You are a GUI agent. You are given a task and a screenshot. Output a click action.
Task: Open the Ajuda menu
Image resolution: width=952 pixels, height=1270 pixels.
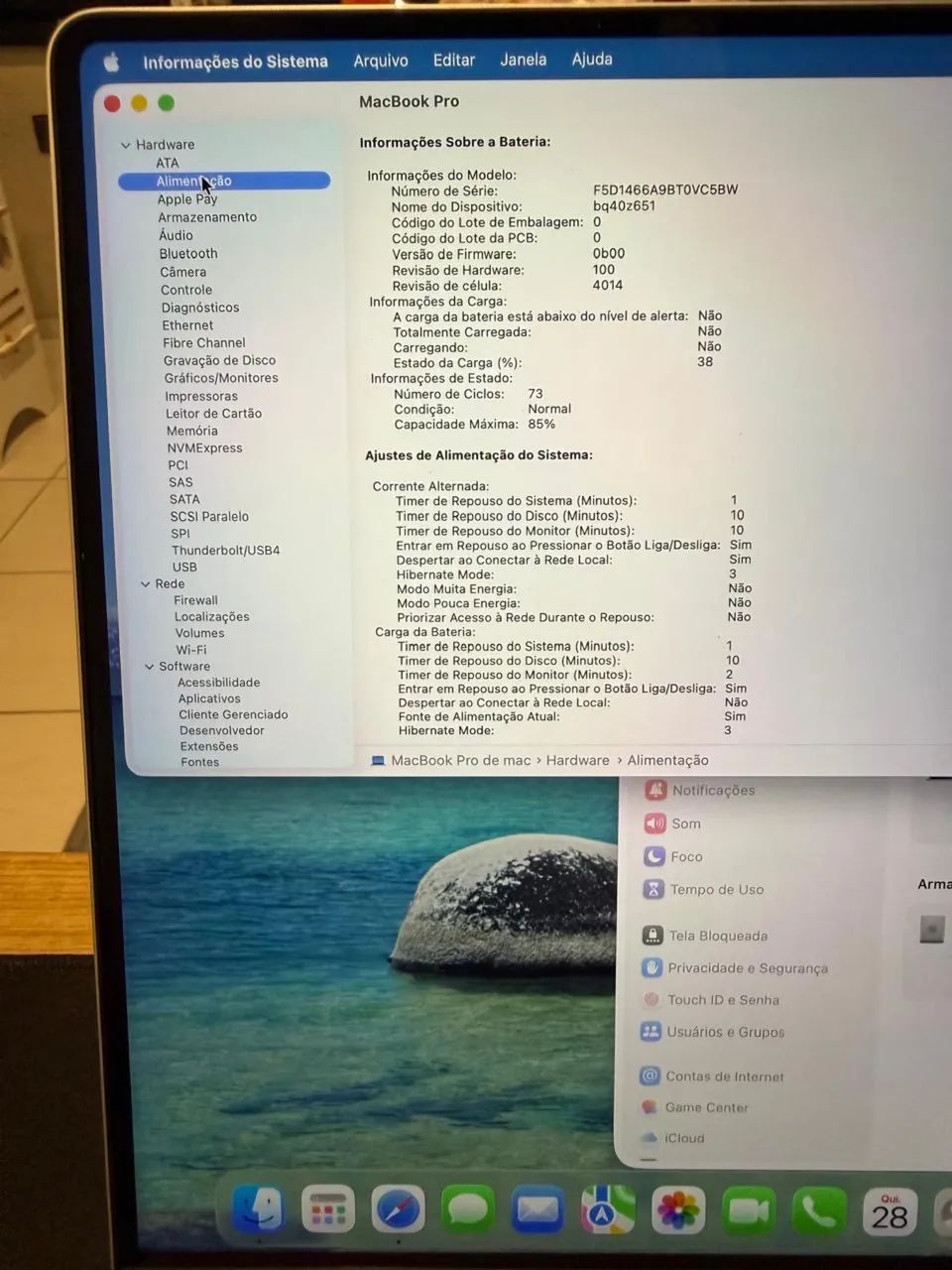[592, 59]
